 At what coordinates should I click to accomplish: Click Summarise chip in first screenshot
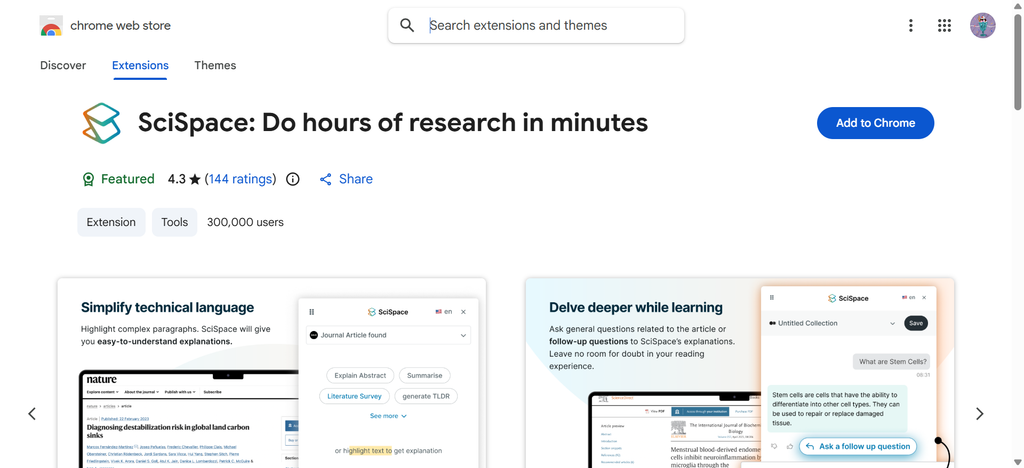pos(424,375)
